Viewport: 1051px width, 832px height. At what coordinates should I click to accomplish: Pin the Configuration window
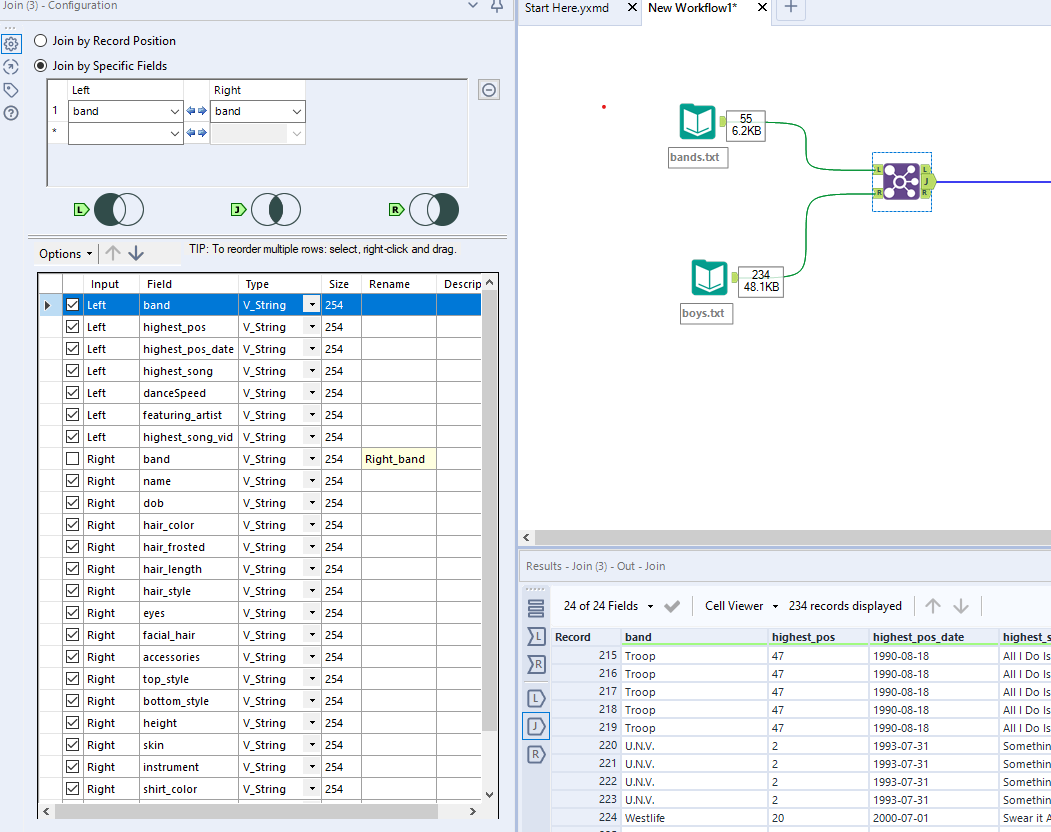click(497, 7)
